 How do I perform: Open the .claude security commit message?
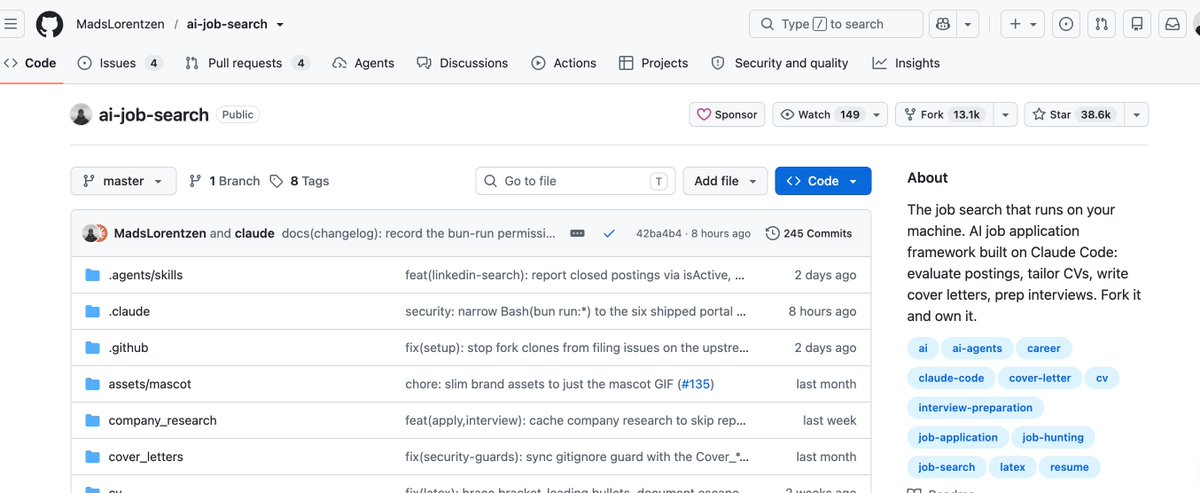pos(576,311)
